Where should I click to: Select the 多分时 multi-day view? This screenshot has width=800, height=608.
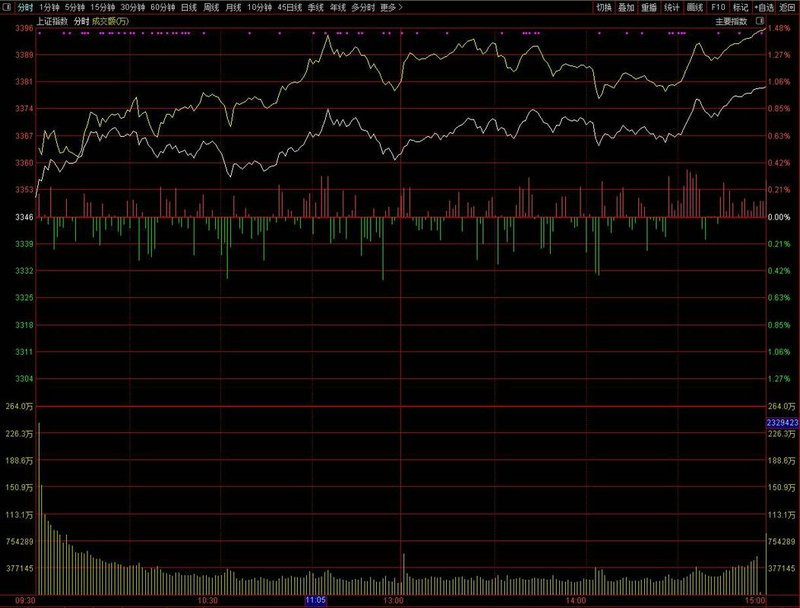[363, 7]
